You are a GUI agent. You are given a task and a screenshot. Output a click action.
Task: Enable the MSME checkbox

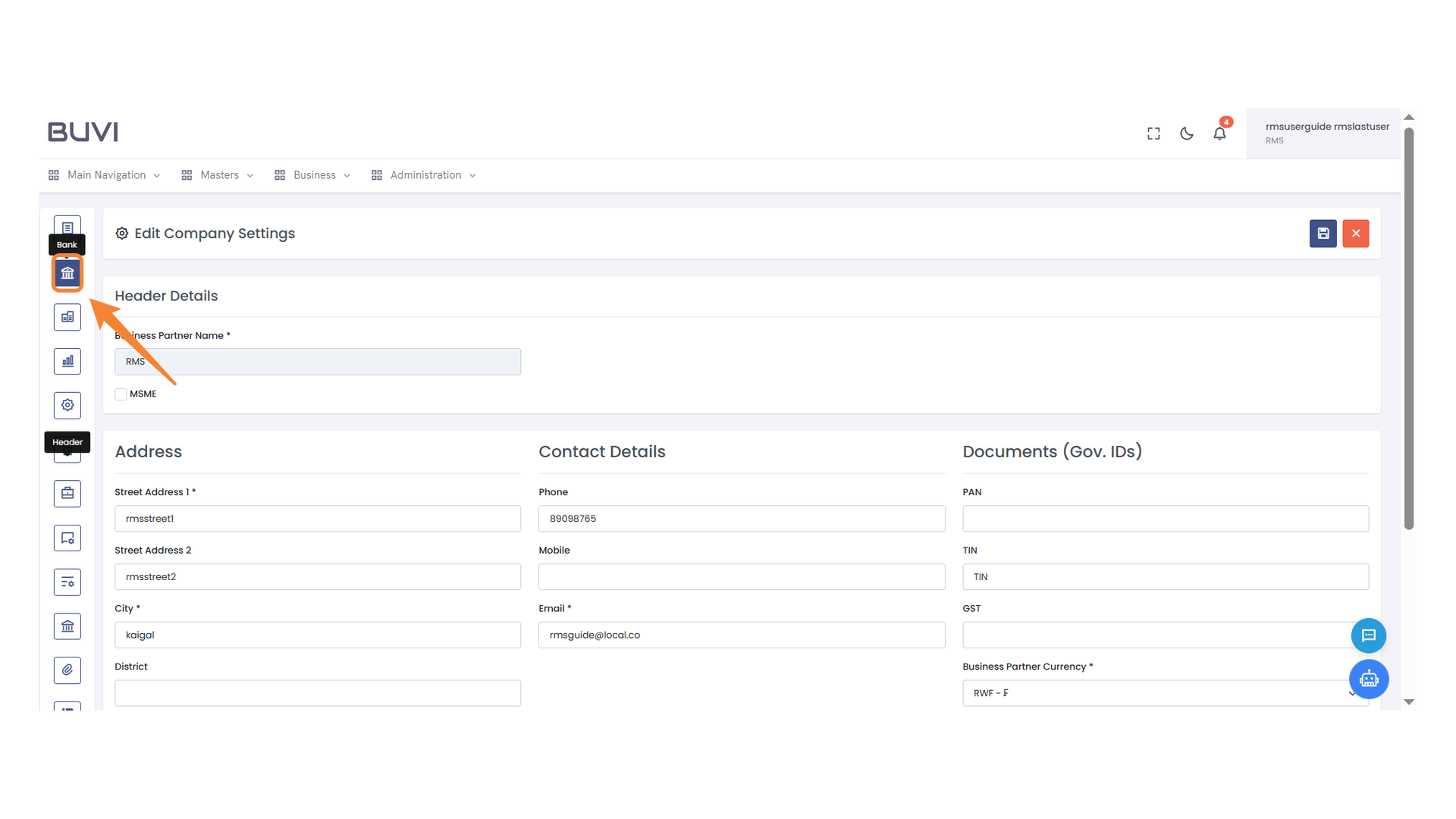pyautogui.click(x=121, y=394)
